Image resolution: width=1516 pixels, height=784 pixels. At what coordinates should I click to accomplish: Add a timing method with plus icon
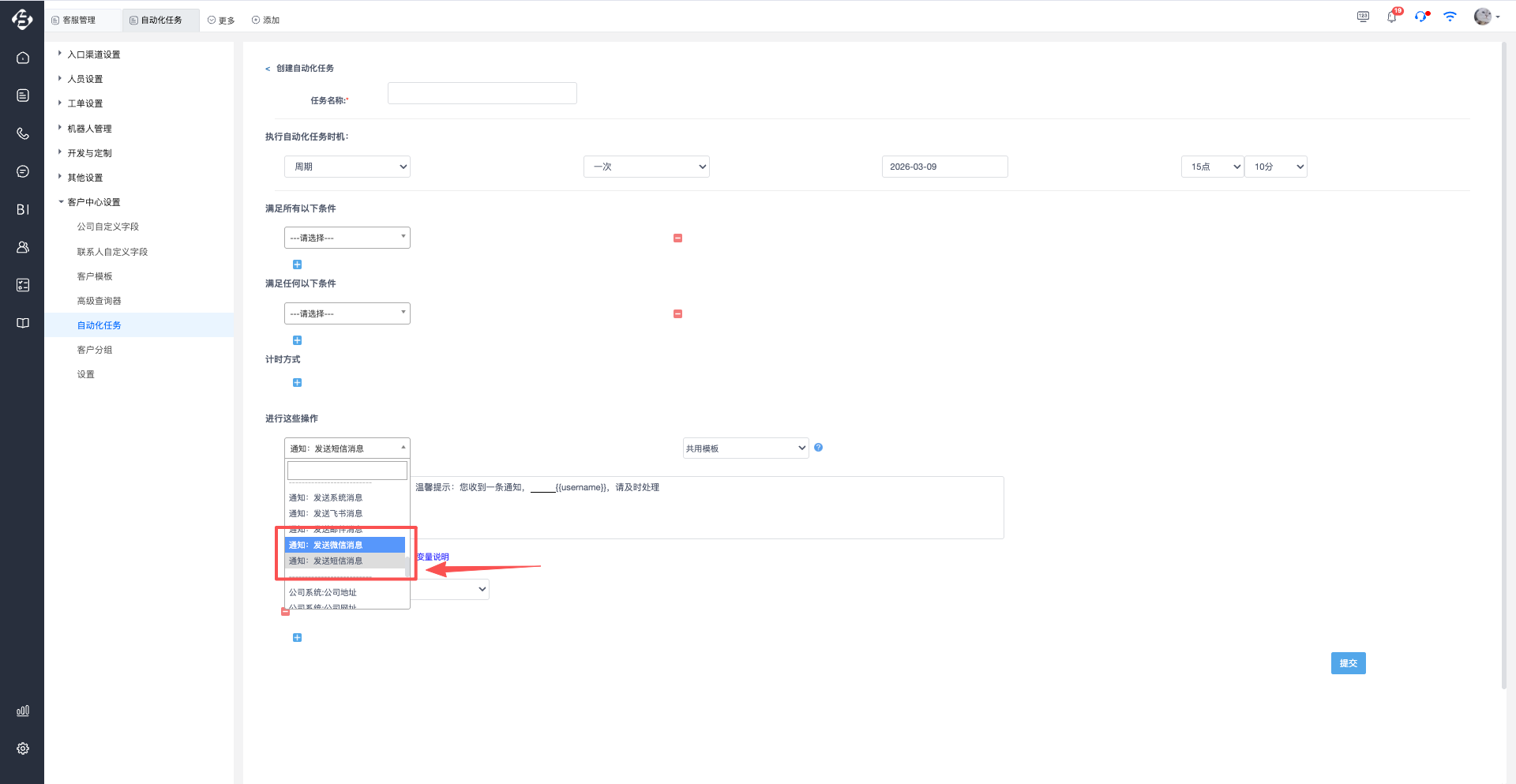click(297, 382)
